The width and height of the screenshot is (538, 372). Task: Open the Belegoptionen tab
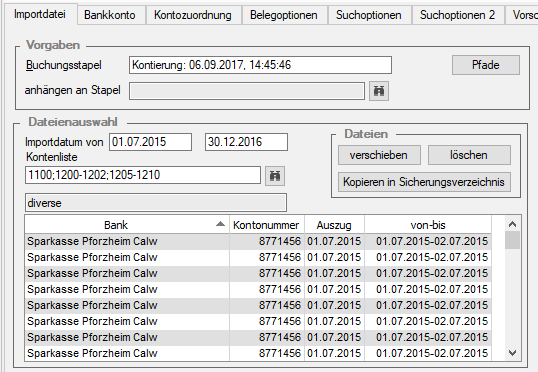coord(284,15)
